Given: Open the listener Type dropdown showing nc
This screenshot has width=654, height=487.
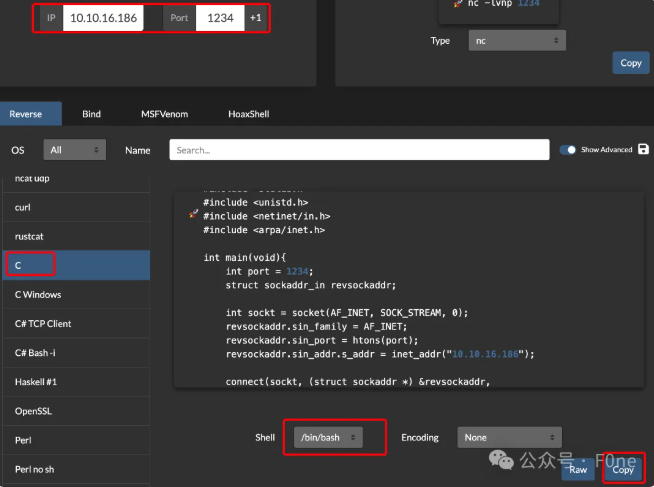Looking at the screenshot, I should (517, 40).
